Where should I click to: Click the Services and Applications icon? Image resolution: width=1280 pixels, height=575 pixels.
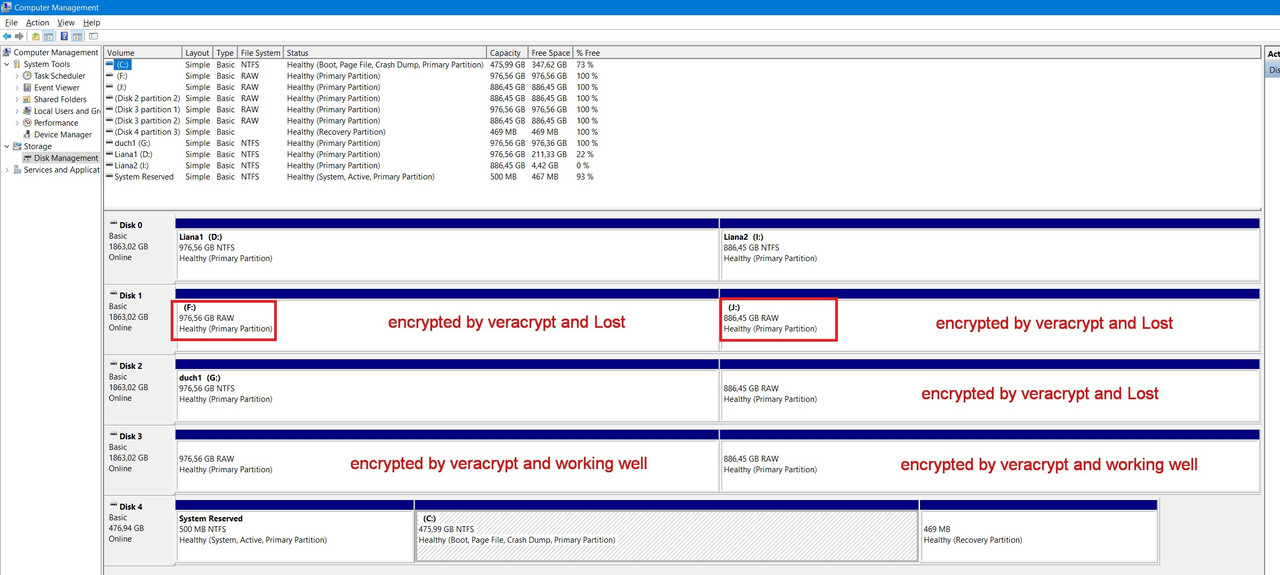point(17,170)
